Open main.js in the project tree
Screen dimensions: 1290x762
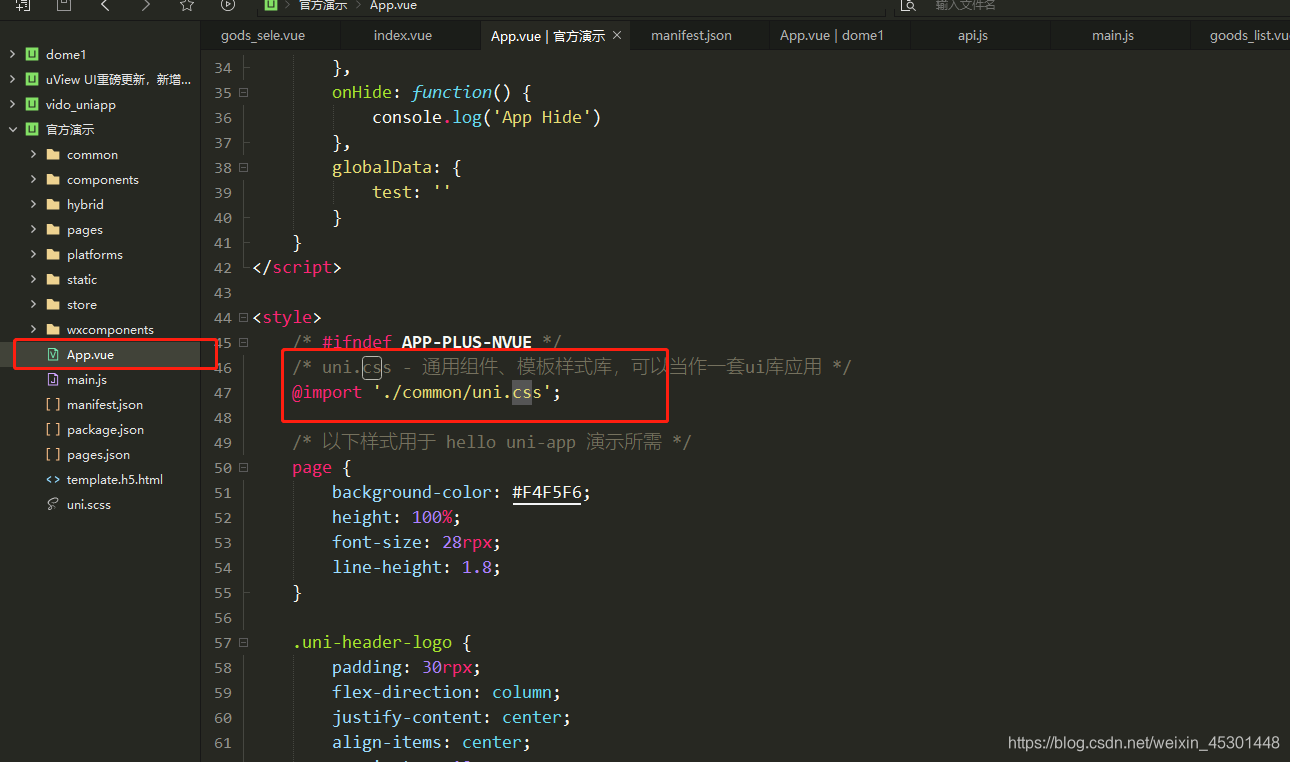(87, 379)
